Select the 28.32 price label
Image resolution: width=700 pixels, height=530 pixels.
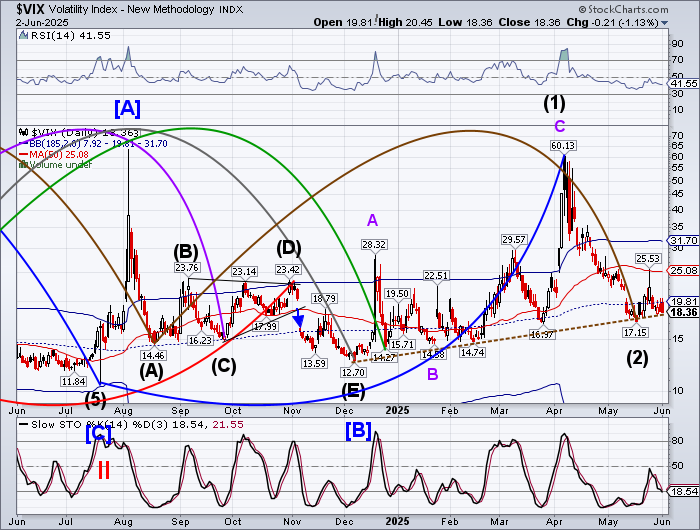point(374,243)
